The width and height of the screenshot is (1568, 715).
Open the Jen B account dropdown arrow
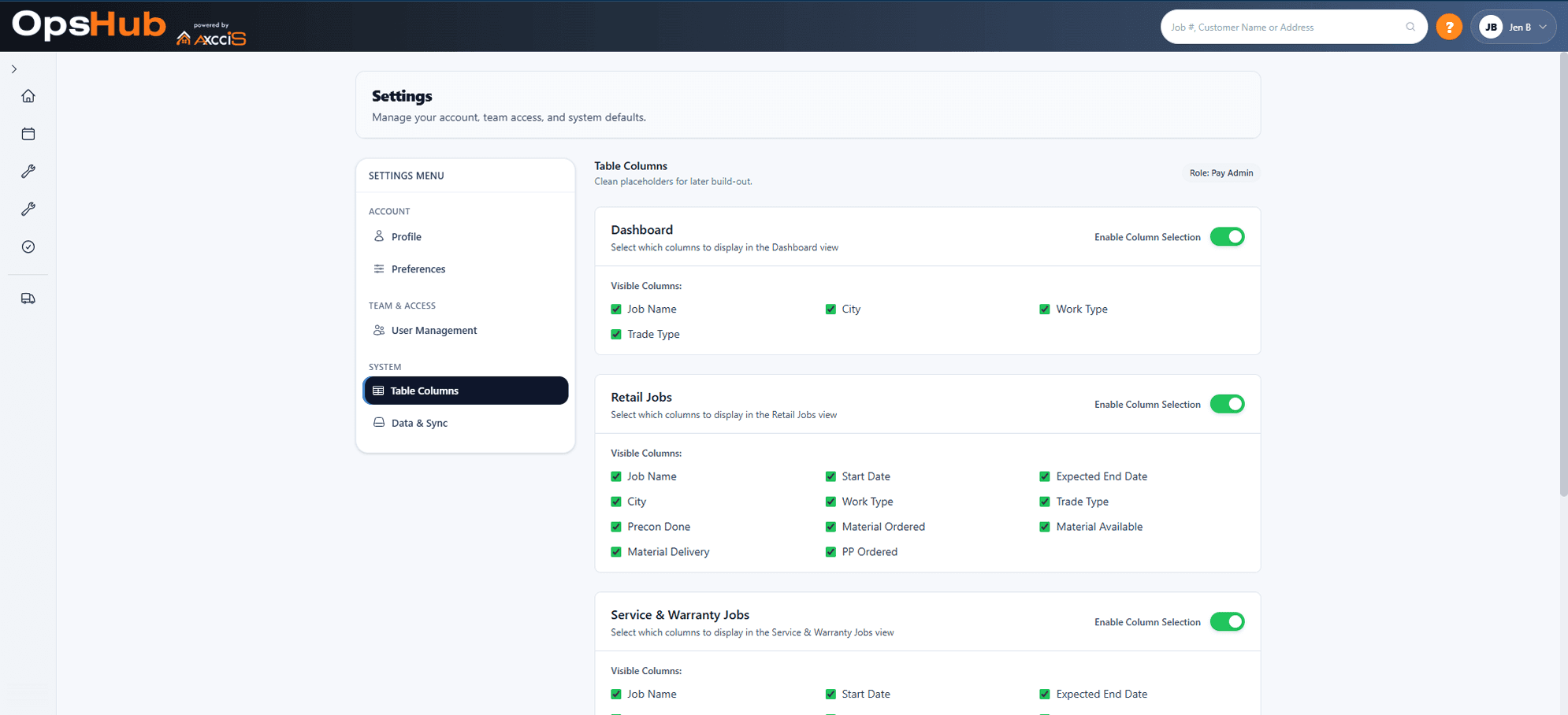coord(1543,27)
